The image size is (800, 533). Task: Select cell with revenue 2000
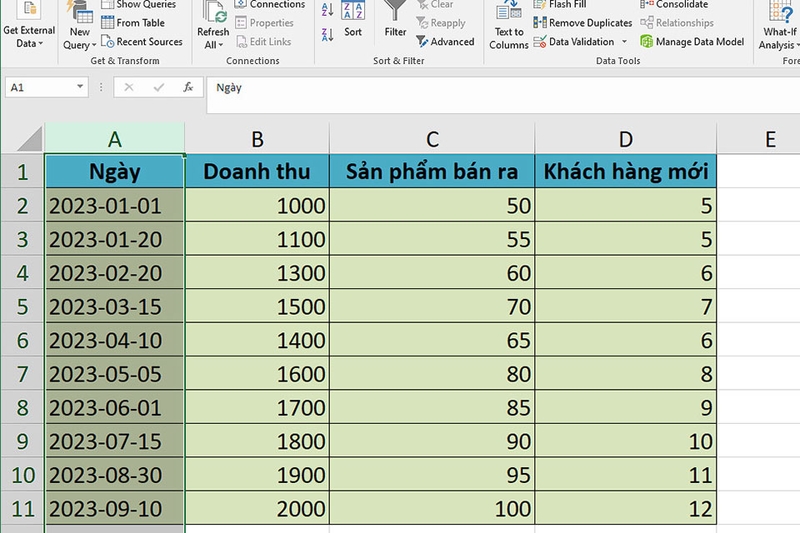coord(257,509)
